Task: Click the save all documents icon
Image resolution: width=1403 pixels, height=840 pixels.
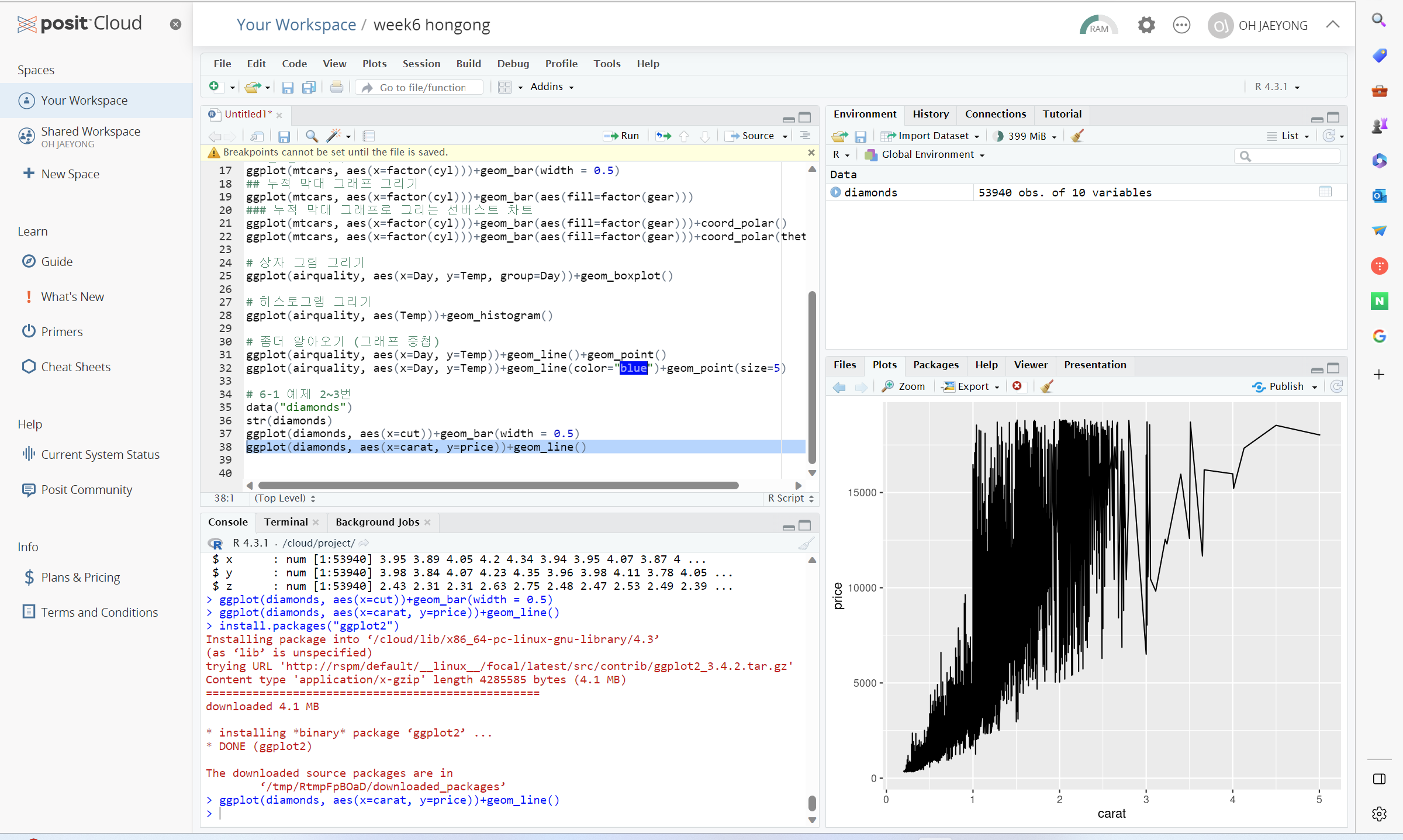Action: coord(309,87)
